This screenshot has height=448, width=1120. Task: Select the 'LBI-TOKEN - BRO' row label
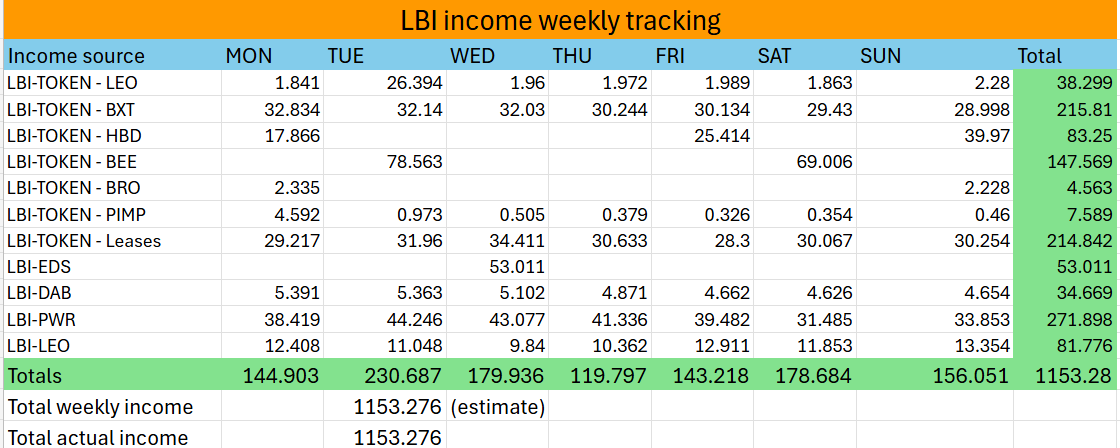click(x=112, y=189)
